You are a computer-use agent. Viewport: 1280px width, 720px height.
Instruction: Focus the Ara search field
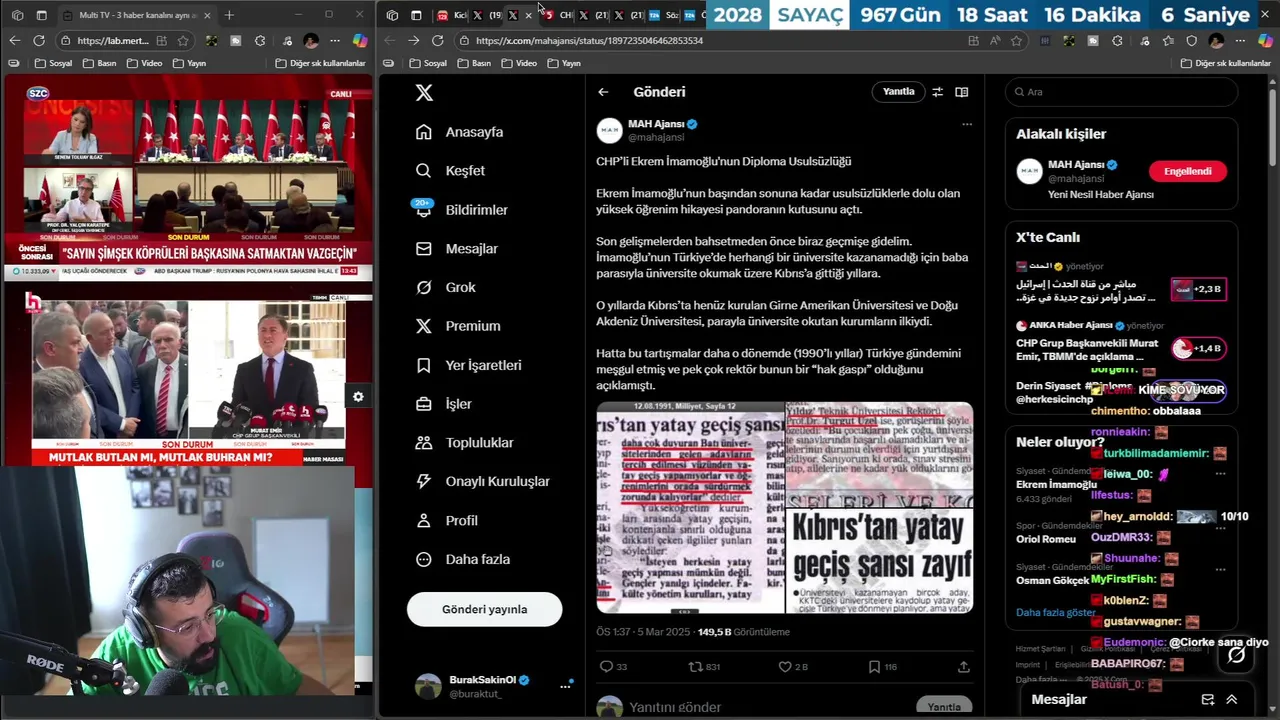(x=1121, y=92)
